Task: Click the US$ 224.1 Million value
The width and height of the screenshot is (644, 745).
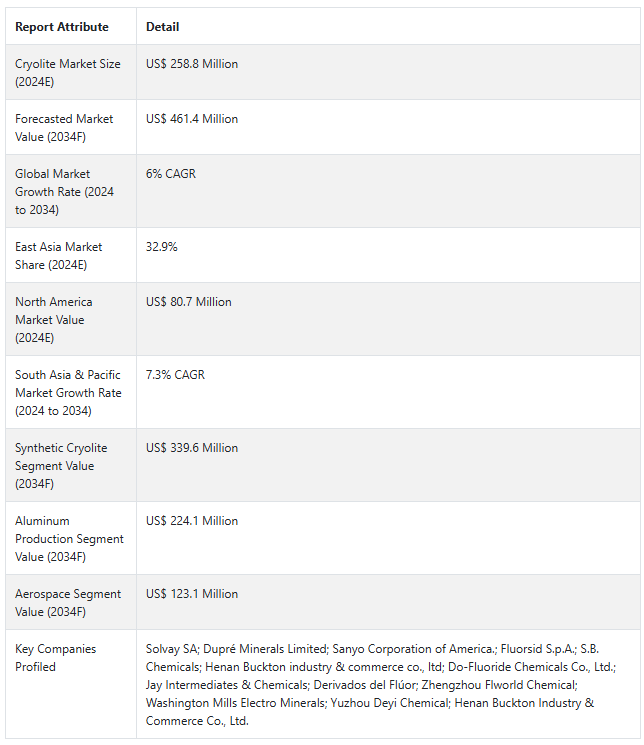Action: click(x=192, y=521)
